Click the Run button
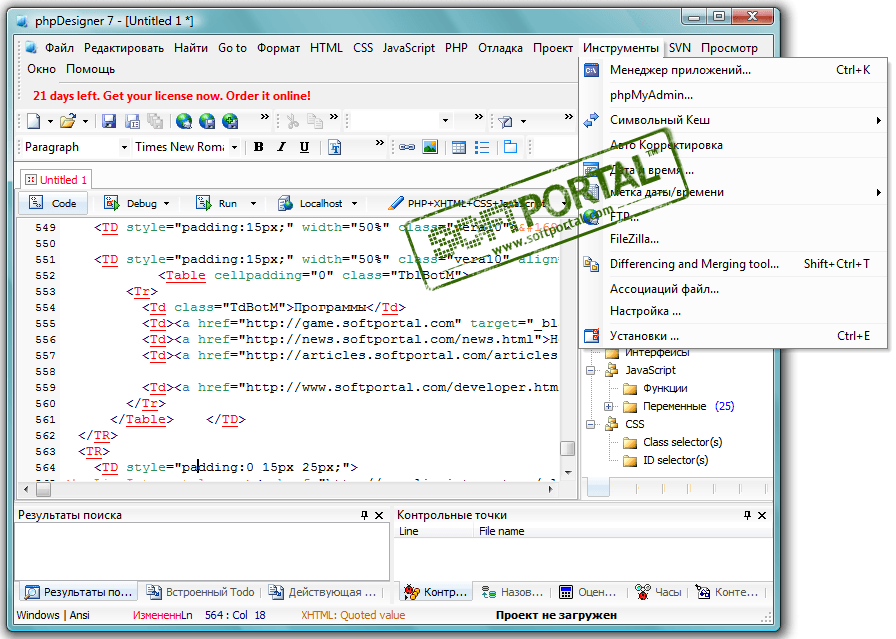The image size is (896, 639). 217,203
